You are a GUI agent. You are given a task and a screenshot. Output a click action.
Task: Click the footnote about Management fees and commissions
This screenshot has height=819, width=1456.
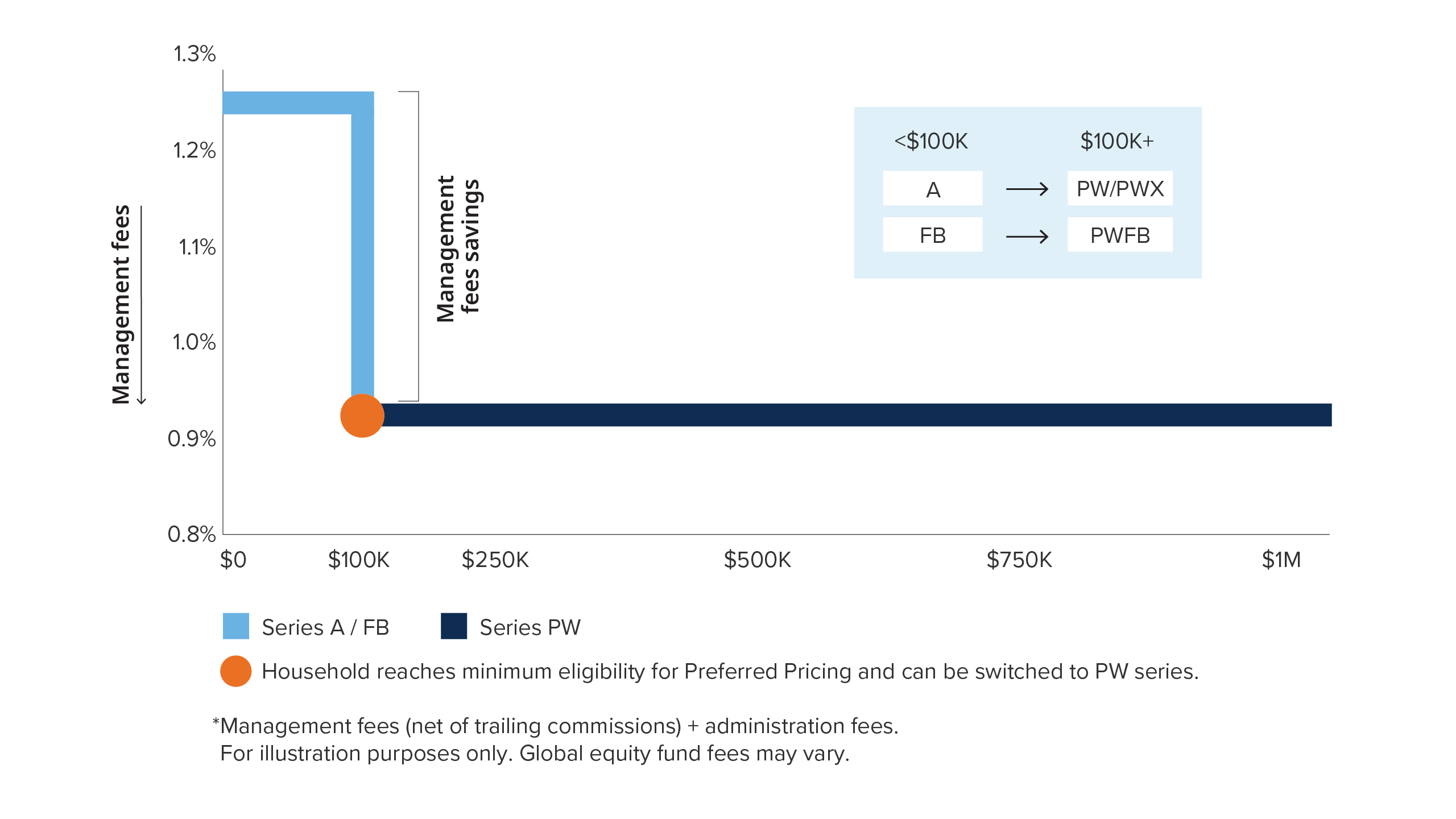(x=559, y=726)
